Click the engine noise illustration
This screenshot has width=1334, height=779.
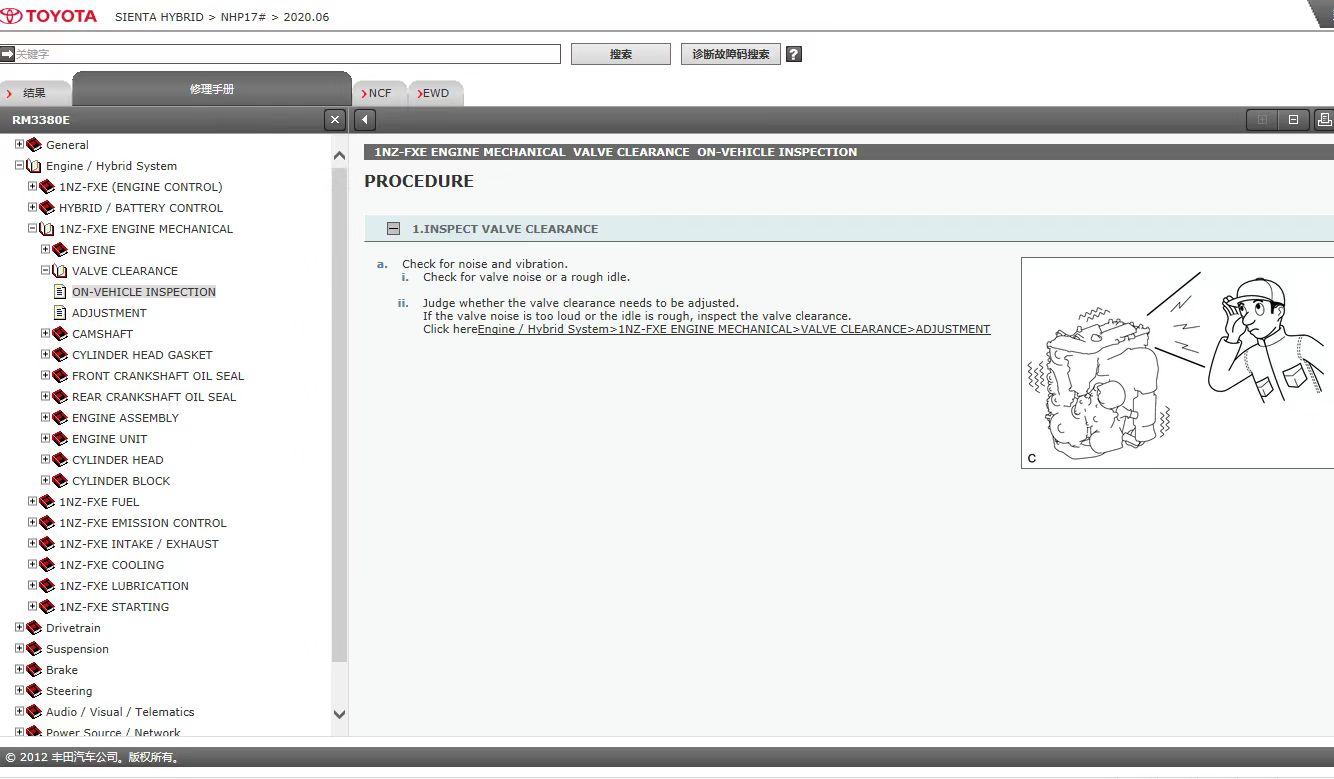[x=1177, y=363]
